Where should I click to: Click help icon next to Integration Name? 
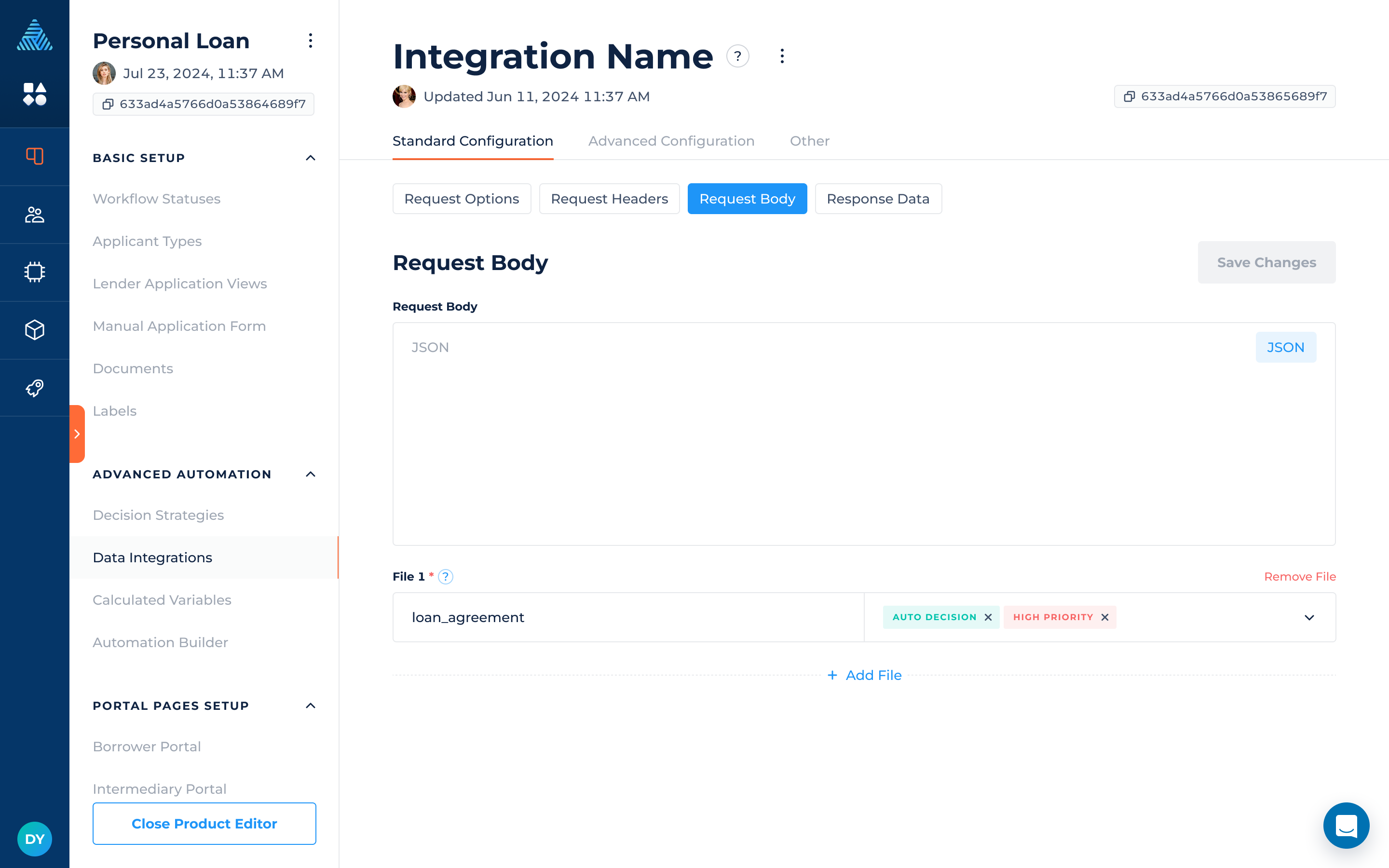click(737, 56)
